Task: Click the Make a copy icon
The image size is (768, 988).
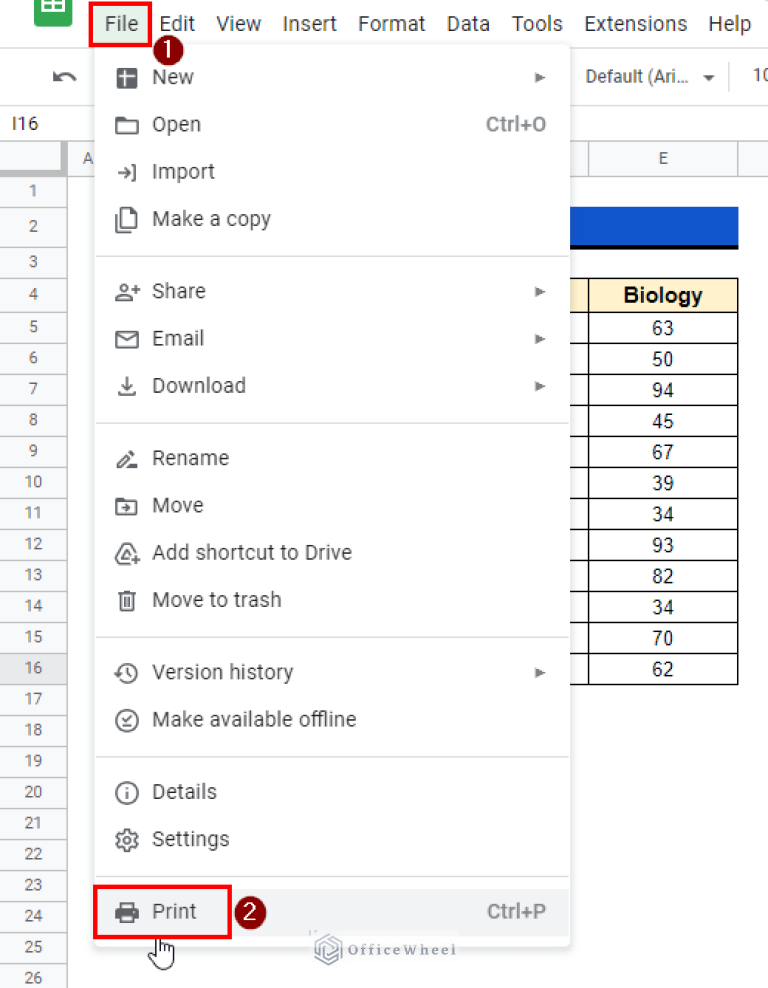Action: point(127,220)
